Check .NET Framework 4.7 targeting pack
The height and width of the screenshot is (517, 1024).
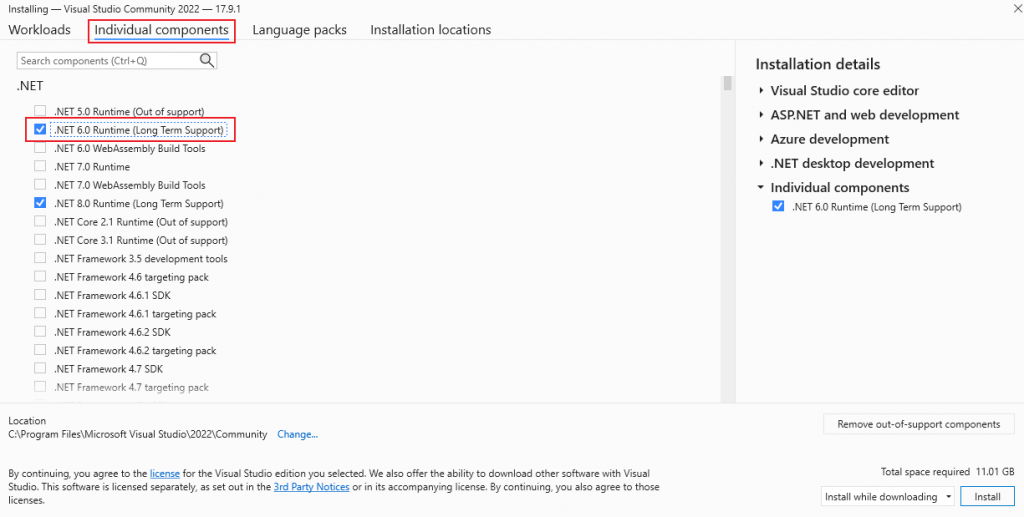40,386
